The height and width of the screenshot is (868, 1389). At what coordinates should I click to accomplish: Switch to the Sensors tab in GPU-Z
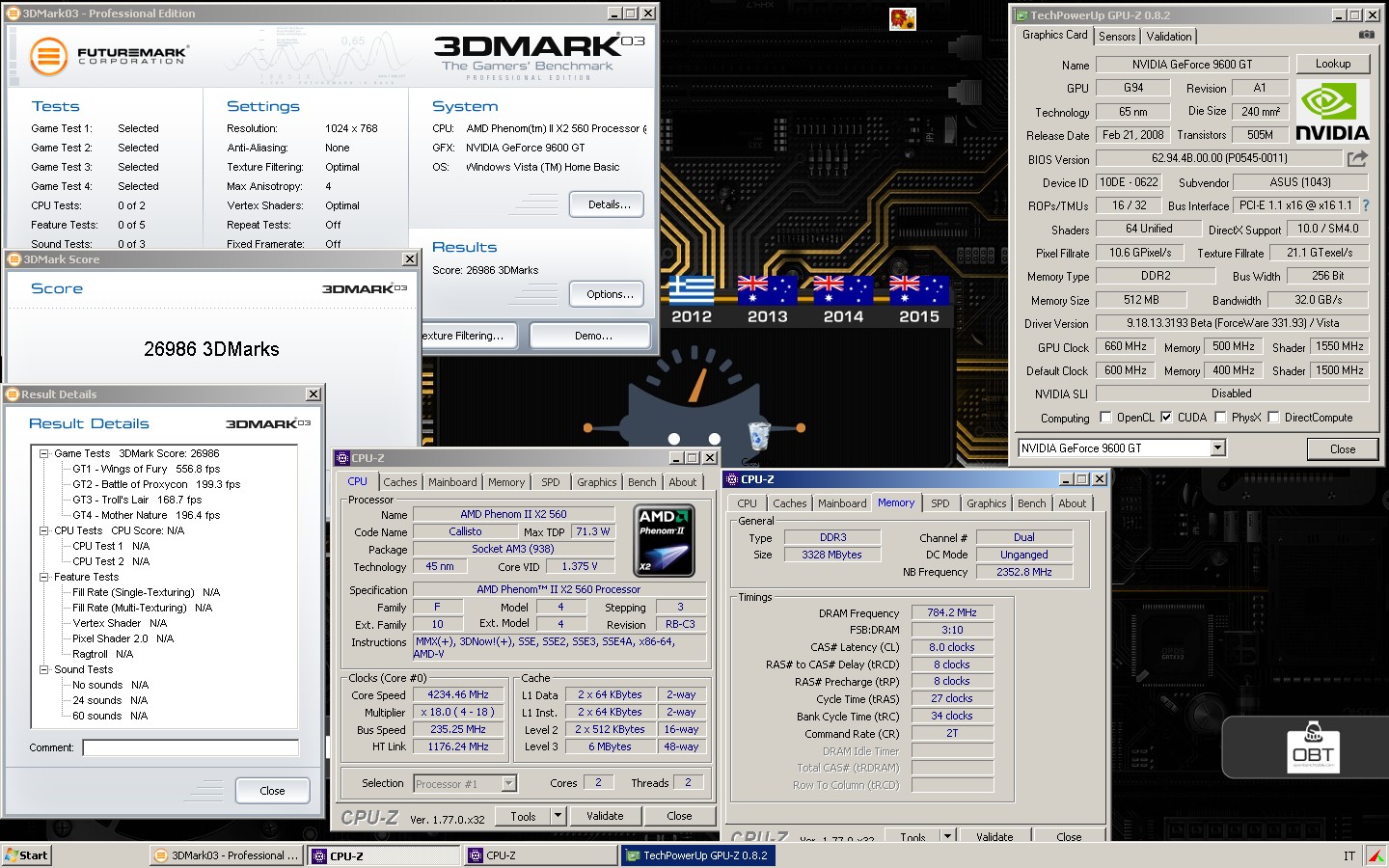click(x=1117, y=37)
